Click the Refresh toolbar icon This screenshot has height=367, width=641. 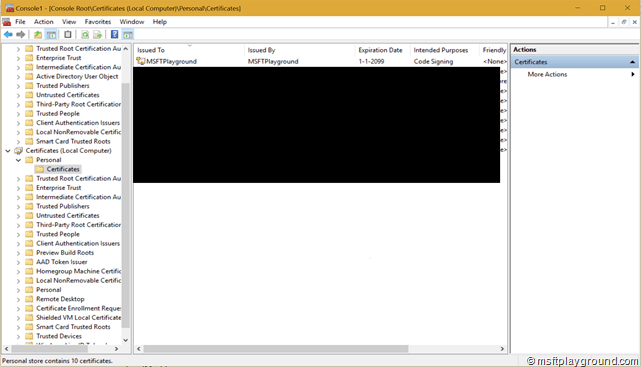click(x=85, y=35)
